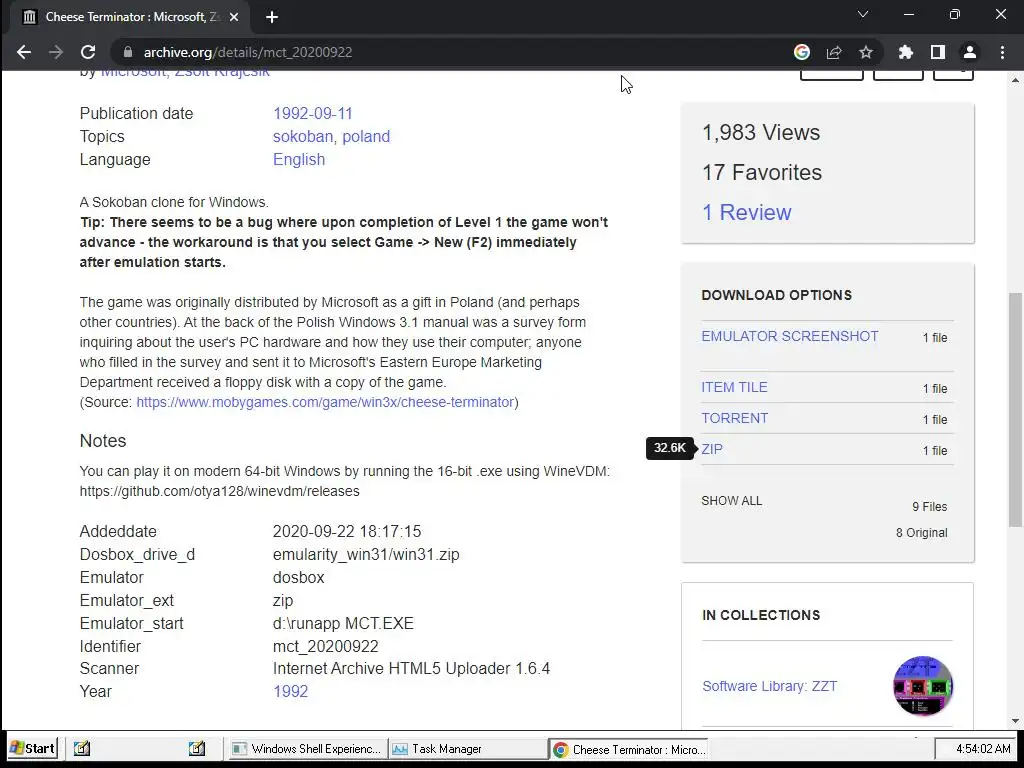Click the Google icon in address bar
This screenshot has width=1024, height=768.
coord(802,52)
